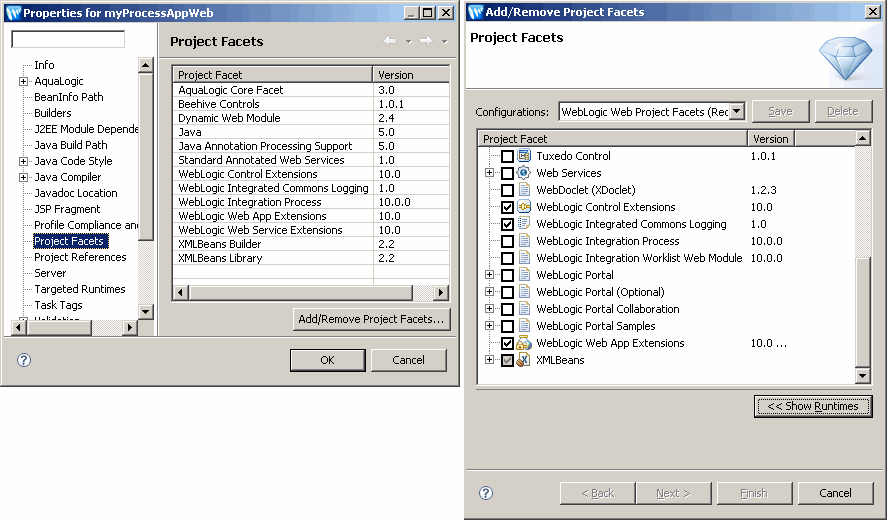Open the Configurations dropdown

point(736,112)
